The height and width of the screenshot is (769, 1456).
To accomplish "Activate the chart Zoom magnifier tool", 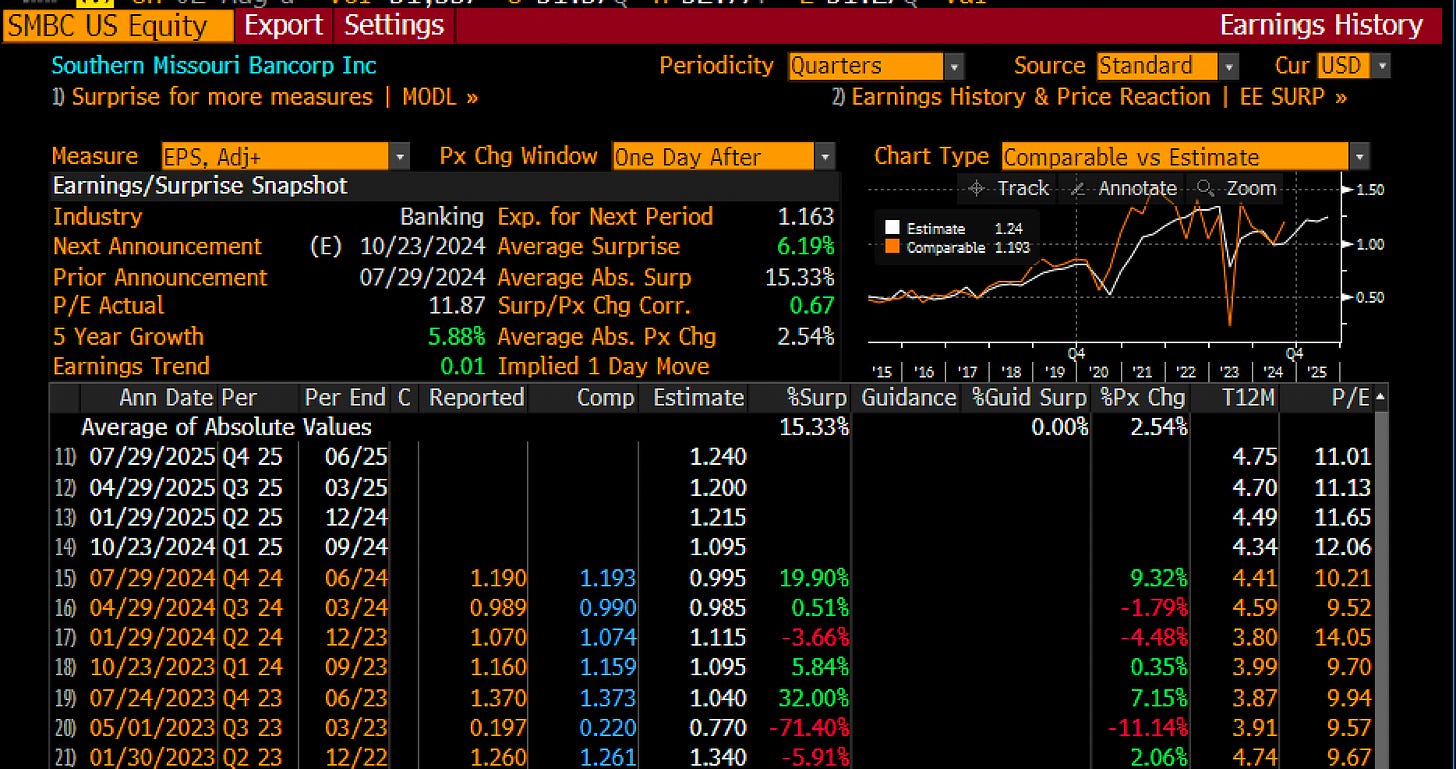I will (1236, 188).
